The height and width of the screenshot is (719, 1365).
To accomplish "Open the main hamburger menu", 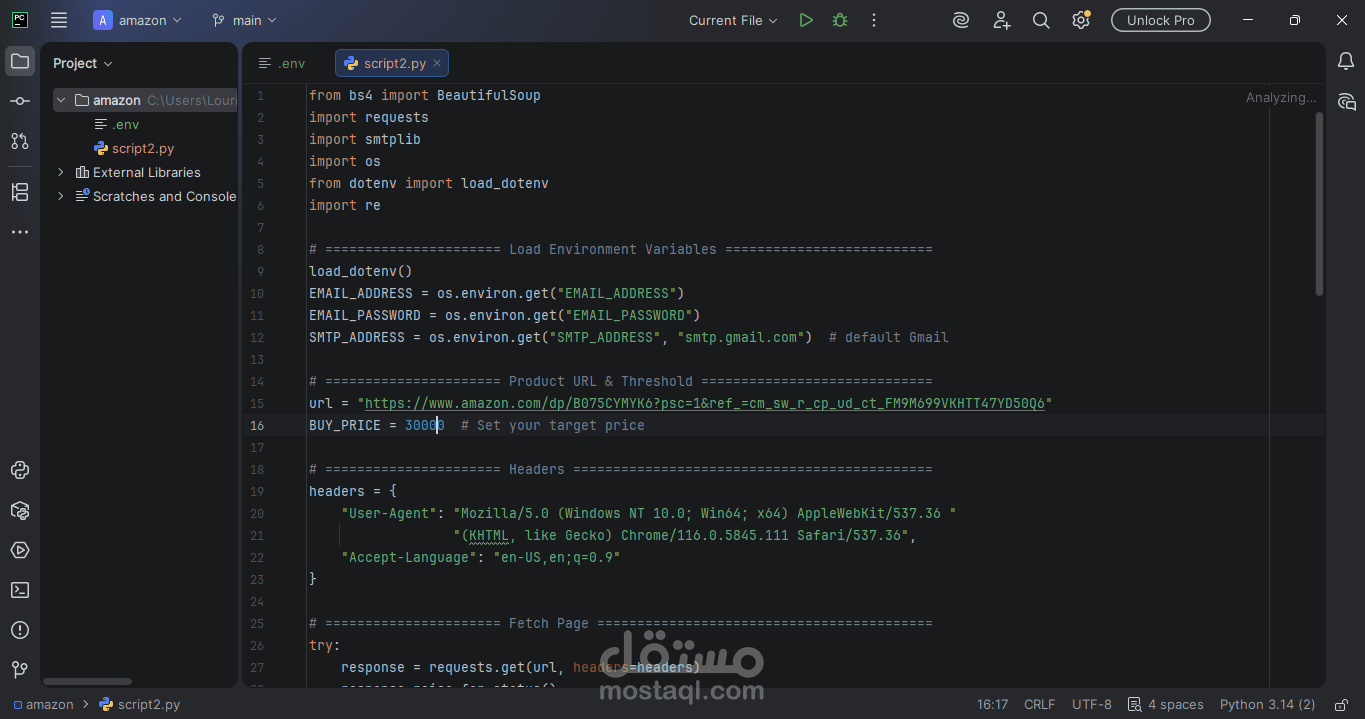I will pos(59,20).
